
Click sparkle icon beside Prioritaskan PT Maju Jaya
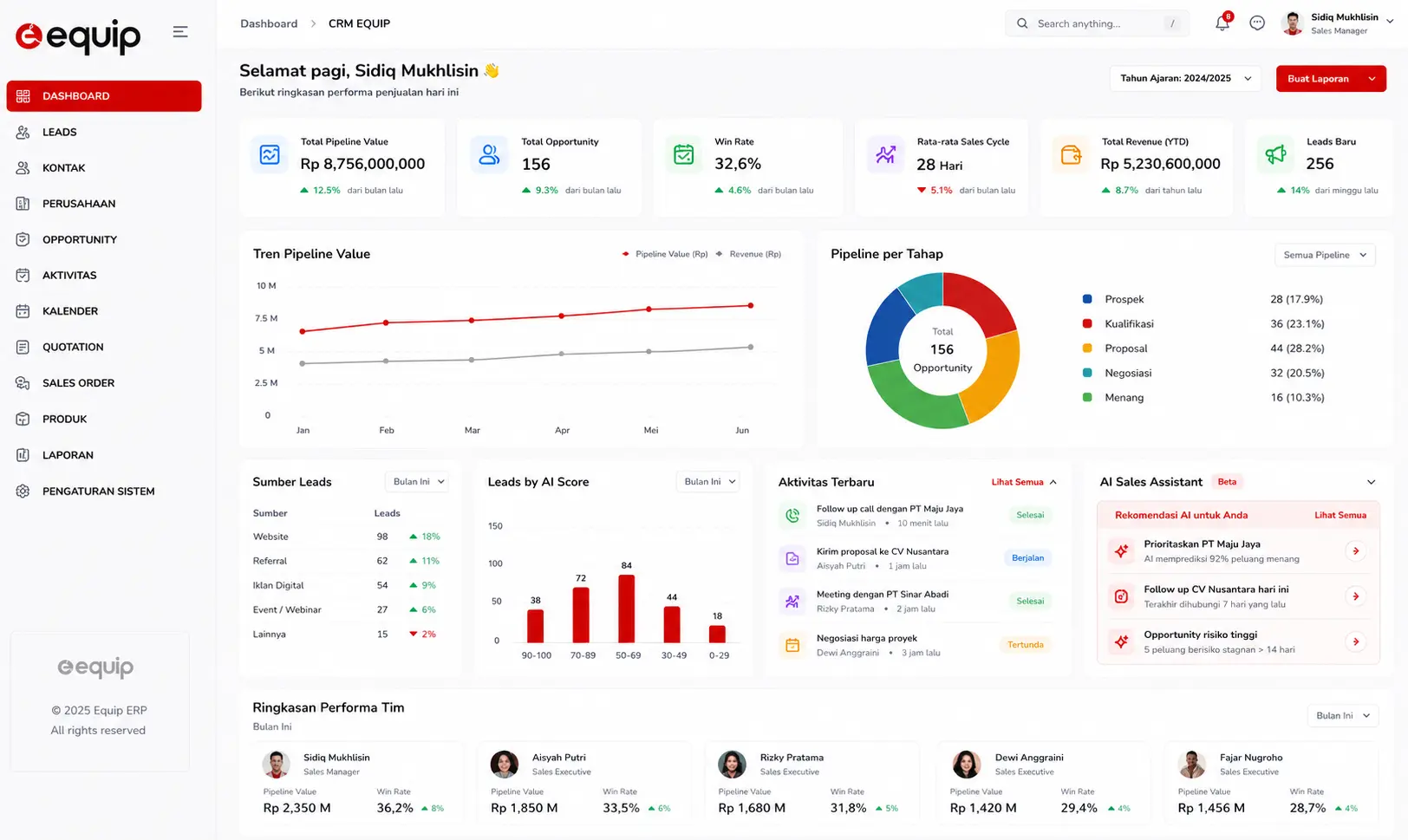(x=1122, y=551)
